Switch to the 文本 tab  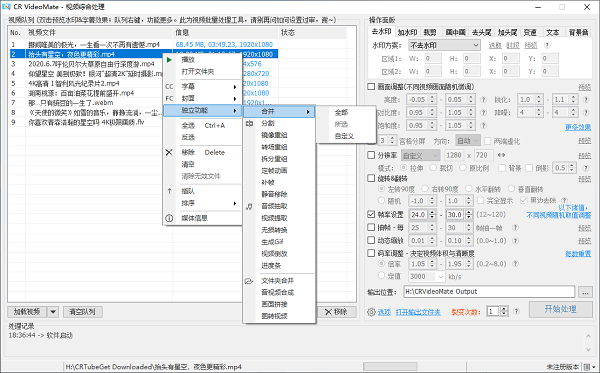coord(552,33)
